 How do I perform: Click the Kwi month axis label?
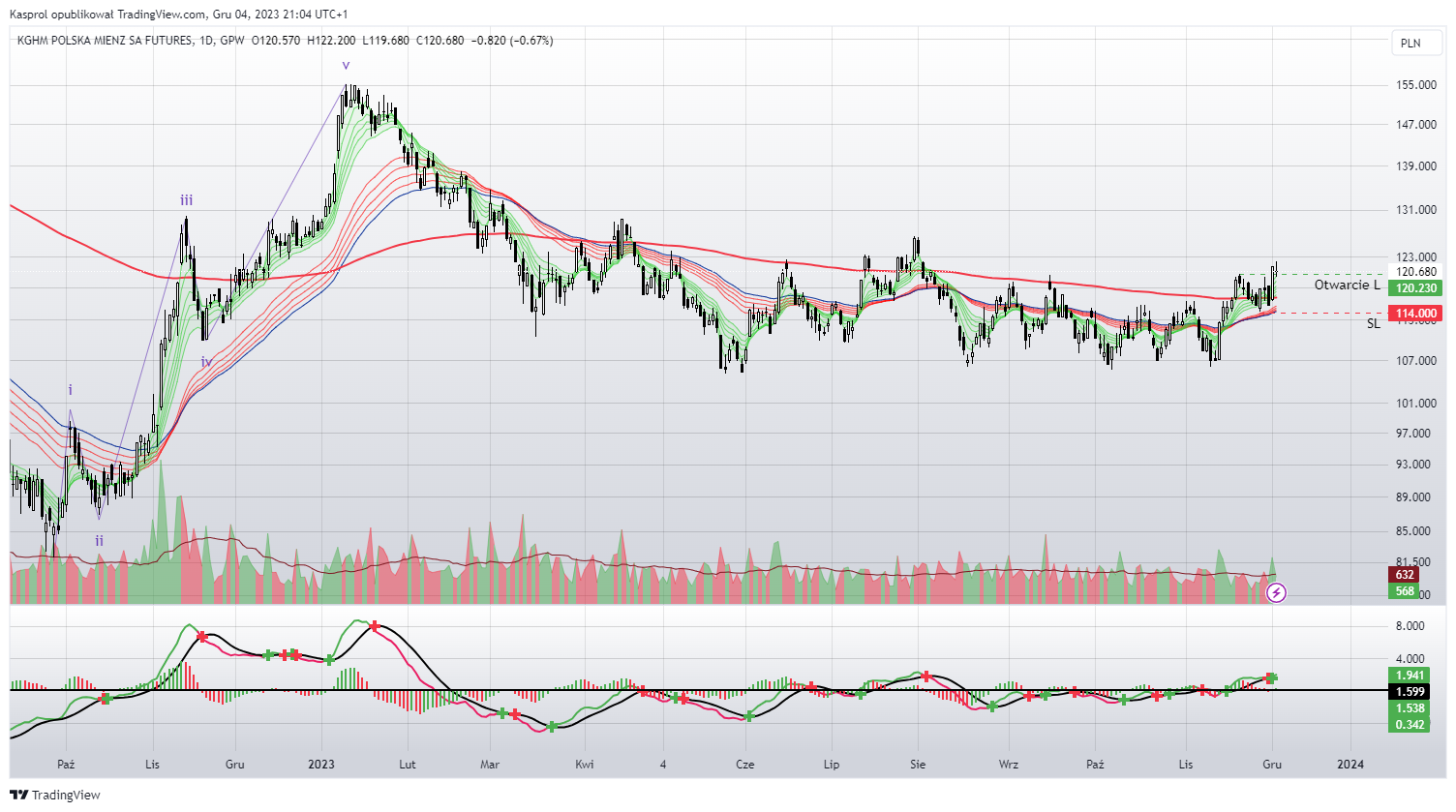(585, 765)
